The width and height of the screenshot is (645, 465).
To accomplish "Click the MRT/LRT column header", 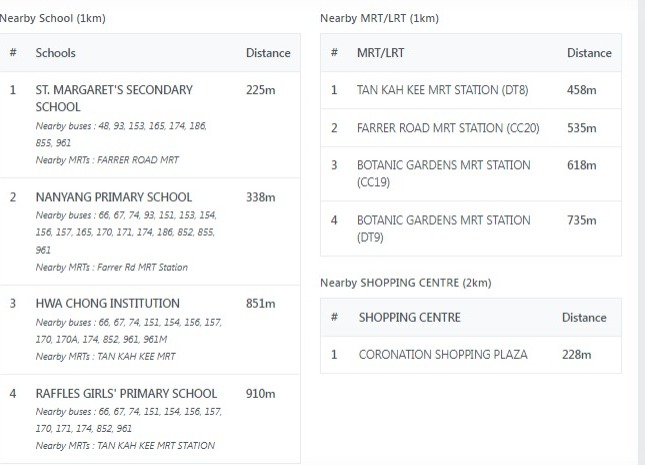I will tap(380, 52).
